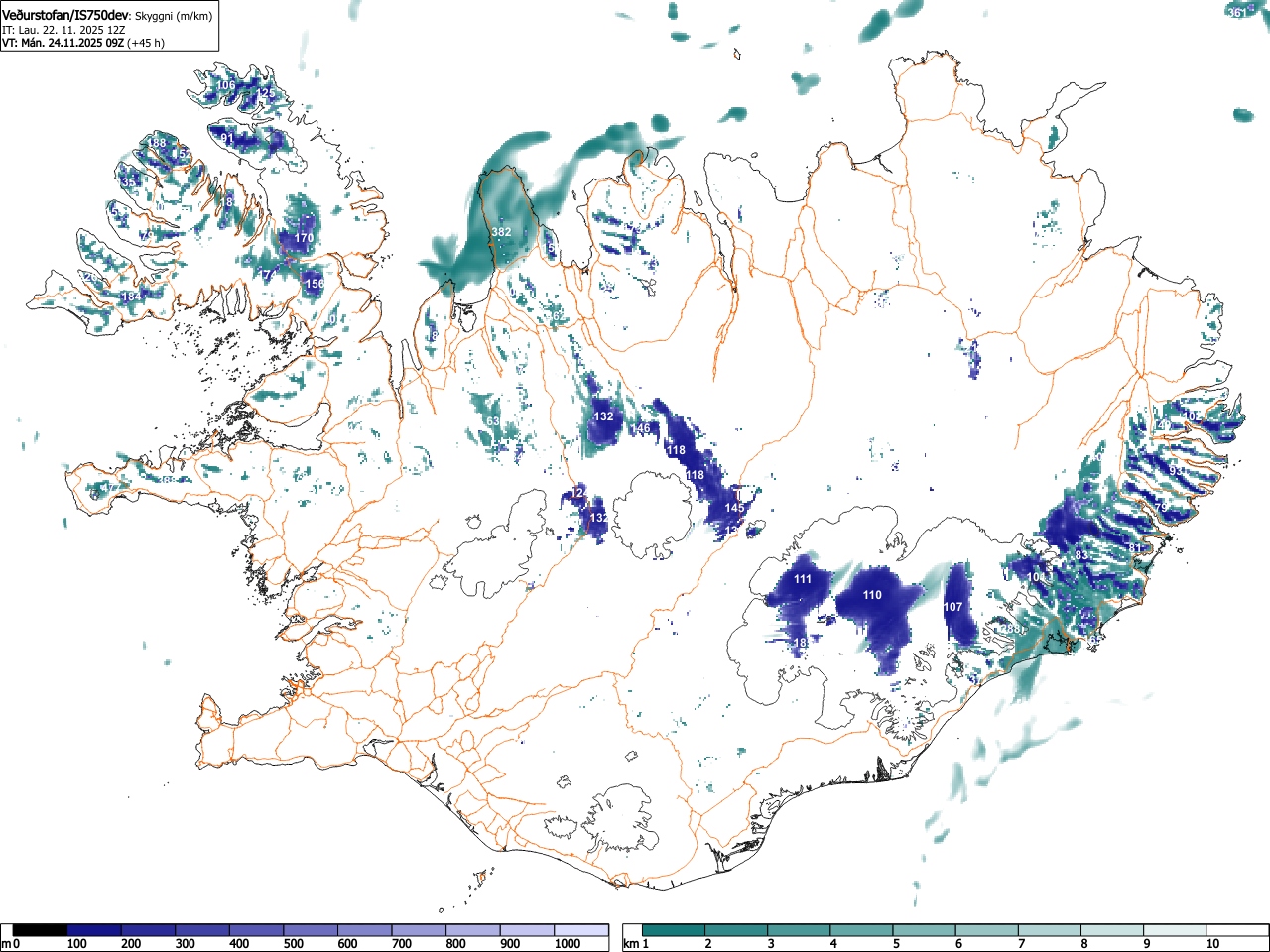
Task: Click the '361' value at the top right corner
Action: click(1237, 13)
